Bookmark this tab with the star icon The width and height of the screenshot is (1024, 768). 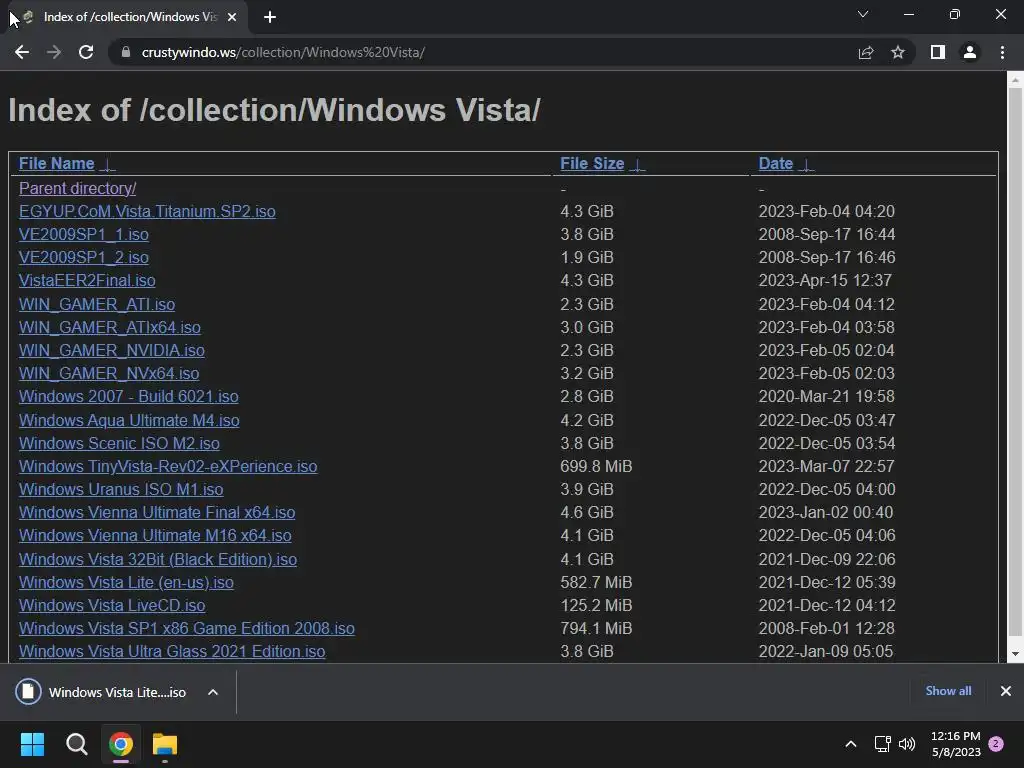898,52
